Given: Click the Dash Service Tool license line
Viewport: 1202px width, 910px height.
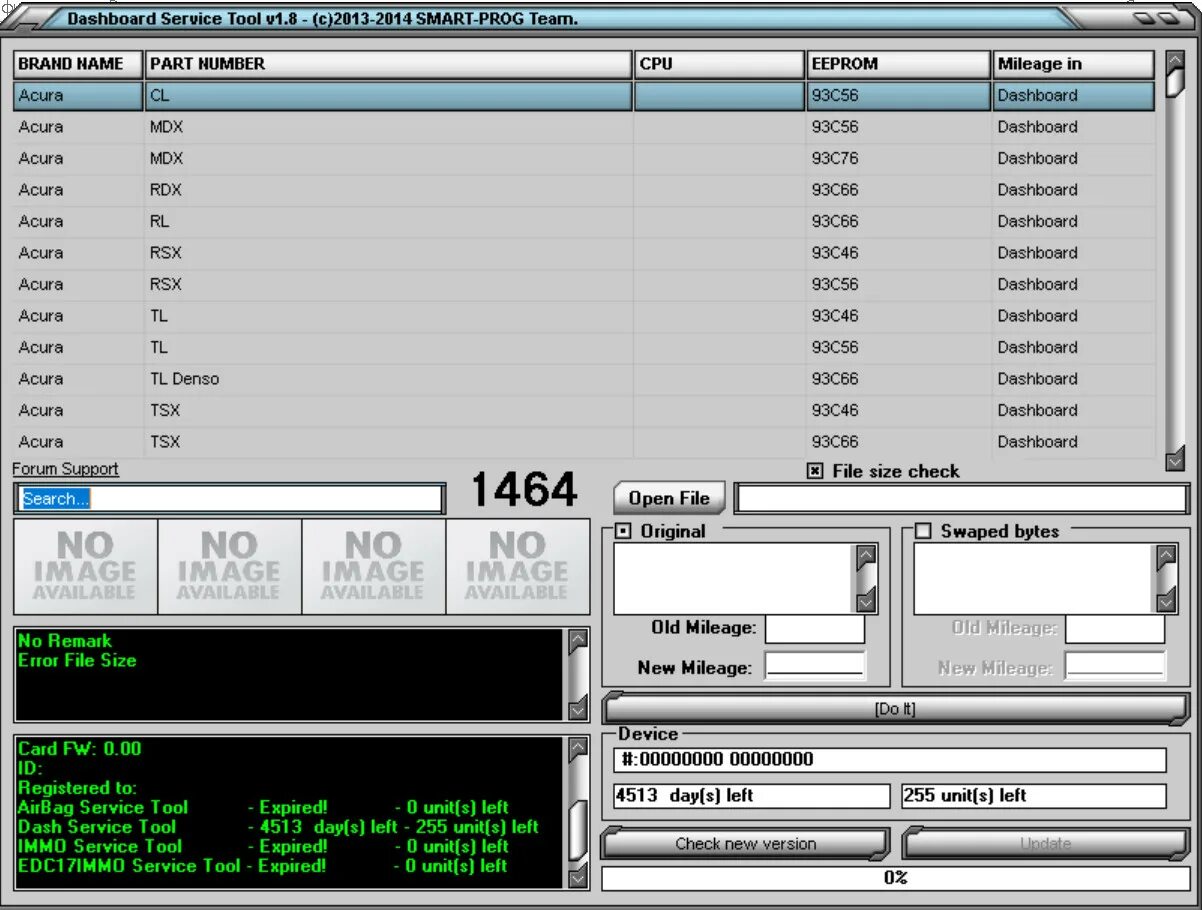Looking at the screenshot, I should 278,827.
